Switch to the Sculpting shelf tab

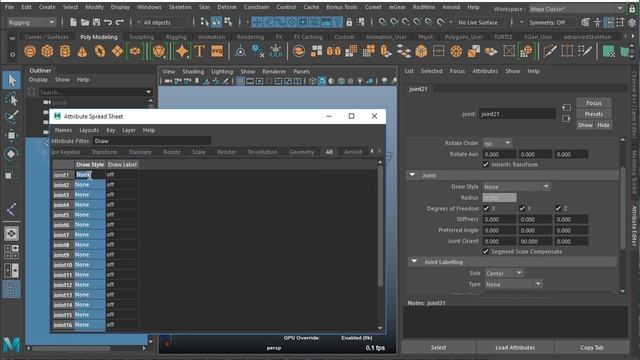click(x=142, y=37)
